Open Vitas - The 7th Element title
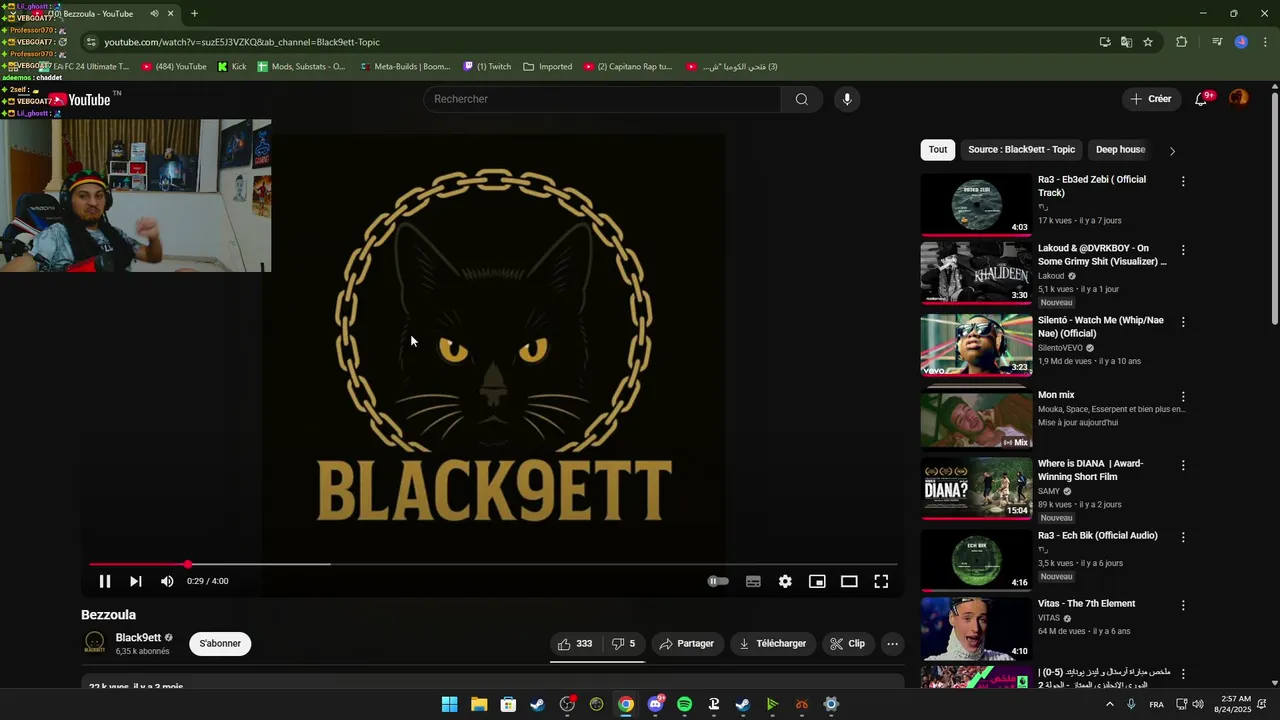The height and width of the screenshot is (720, 1280). point(1086,604)
